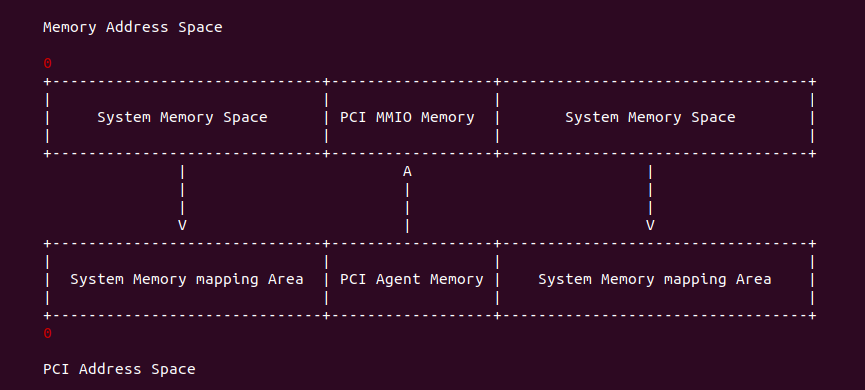The height and width of the screenshot is (390, 865).
Task: Click the word 'Address' in the top heading
Action: click(137, 27)
